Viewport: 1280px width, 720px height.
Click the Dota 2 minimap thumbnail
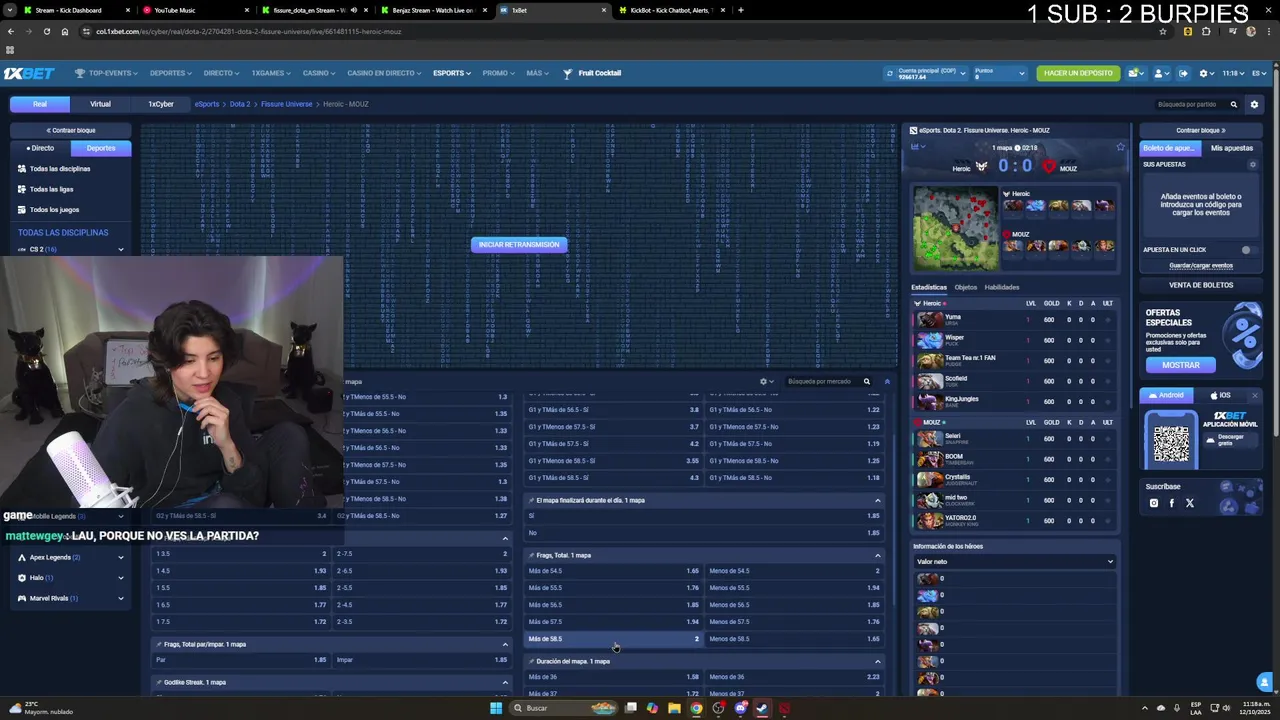[956, 230]
